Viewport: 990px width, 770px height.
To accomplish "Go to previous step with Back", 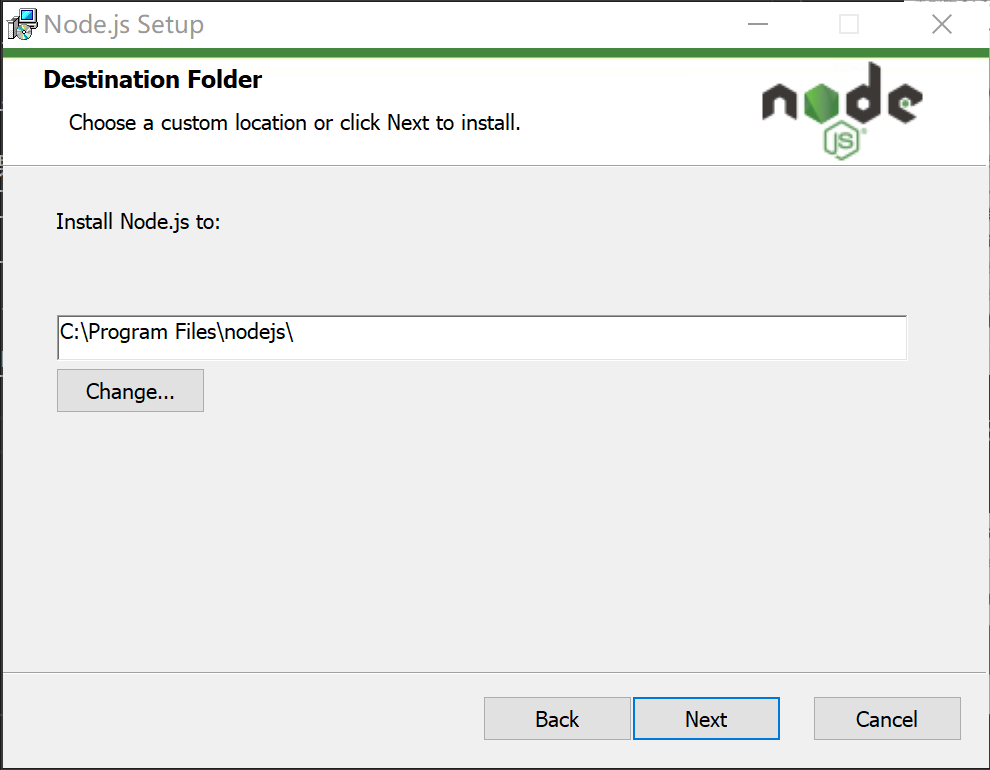I will 557,718.
